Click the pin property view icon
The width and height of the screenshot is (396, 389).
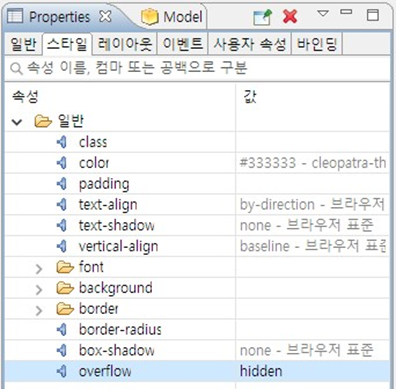coord(262,17)
